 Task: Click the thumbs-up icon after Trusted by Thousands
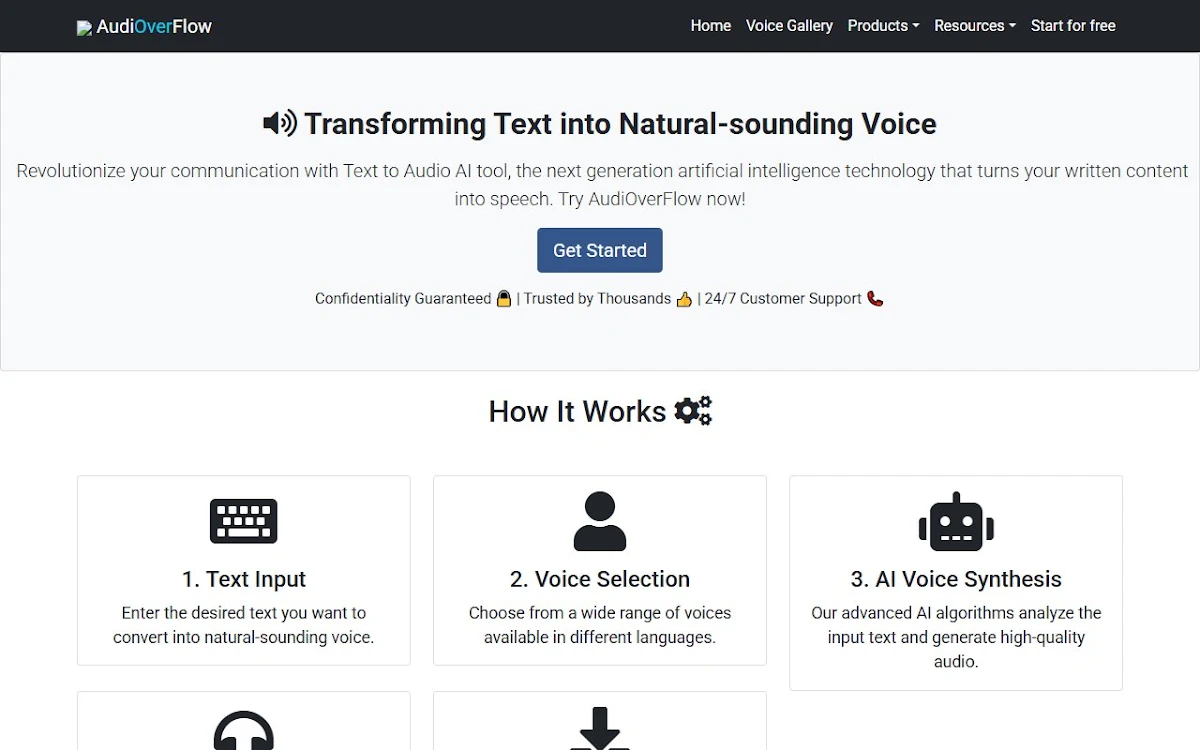click(x=684, y=298)
